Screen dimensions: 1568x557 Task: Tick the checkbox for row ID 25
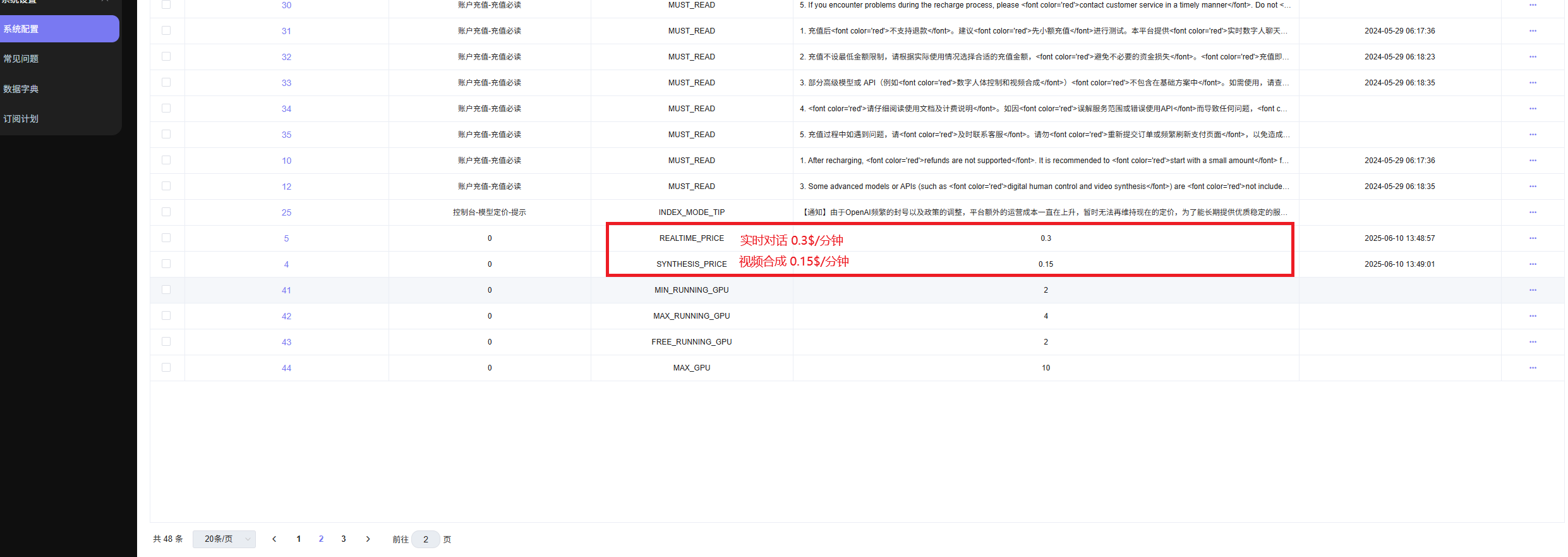coord(166,212)
